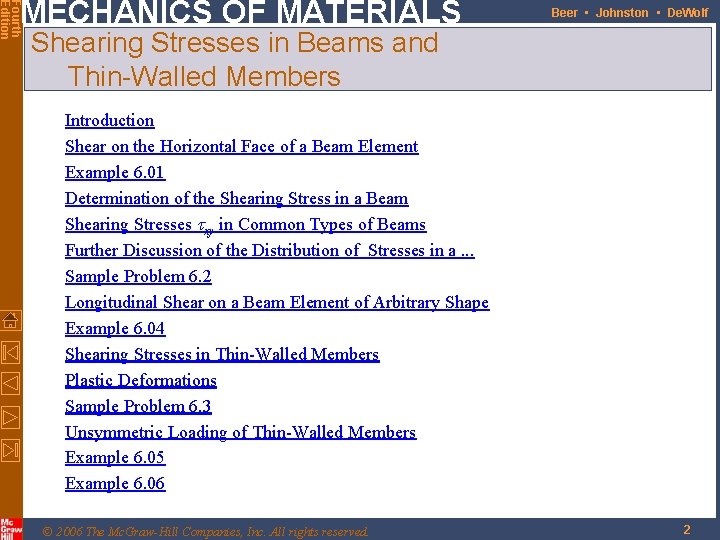Open Longitudinal Shear on a Beam Element link
Screen dimensions: 720x540
277,303
